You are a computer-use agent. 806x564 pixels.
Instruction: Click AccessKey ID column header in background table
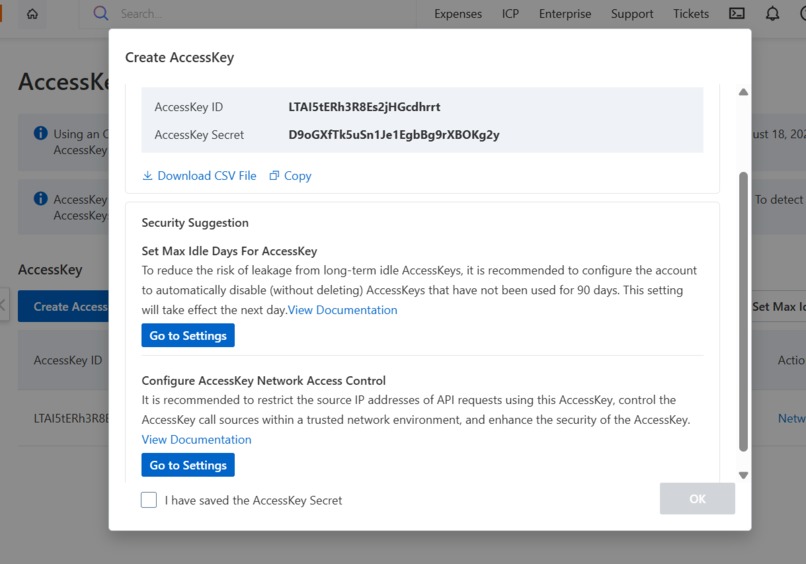[x=68, y=360]
